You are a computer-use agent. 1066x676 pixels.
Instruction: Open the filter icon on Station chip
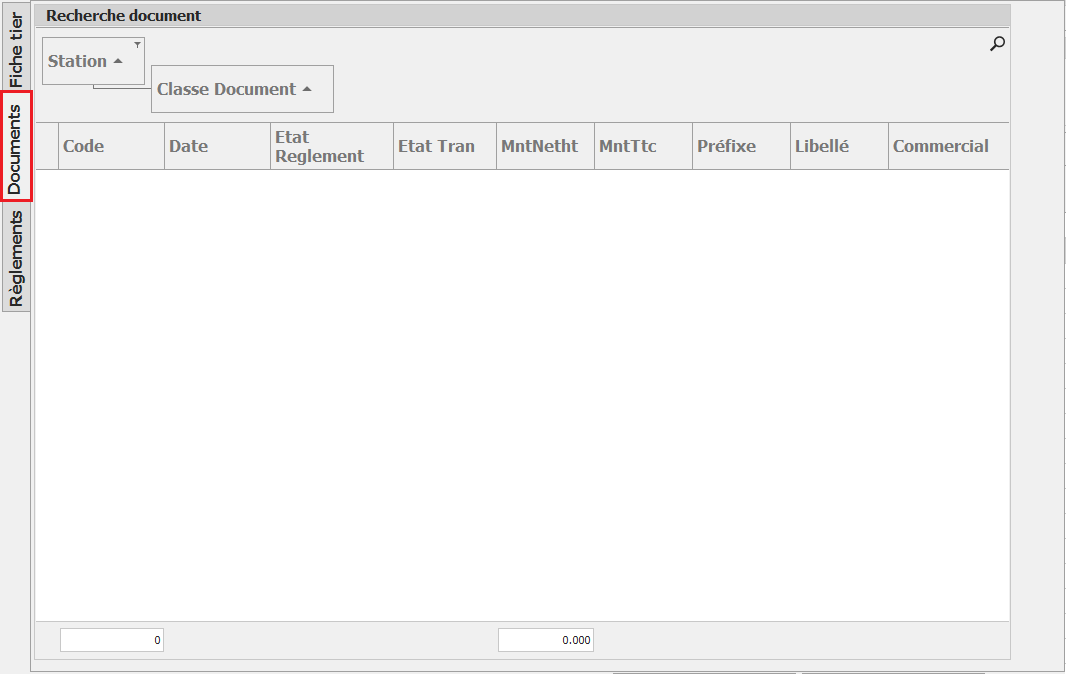point(137,45)
